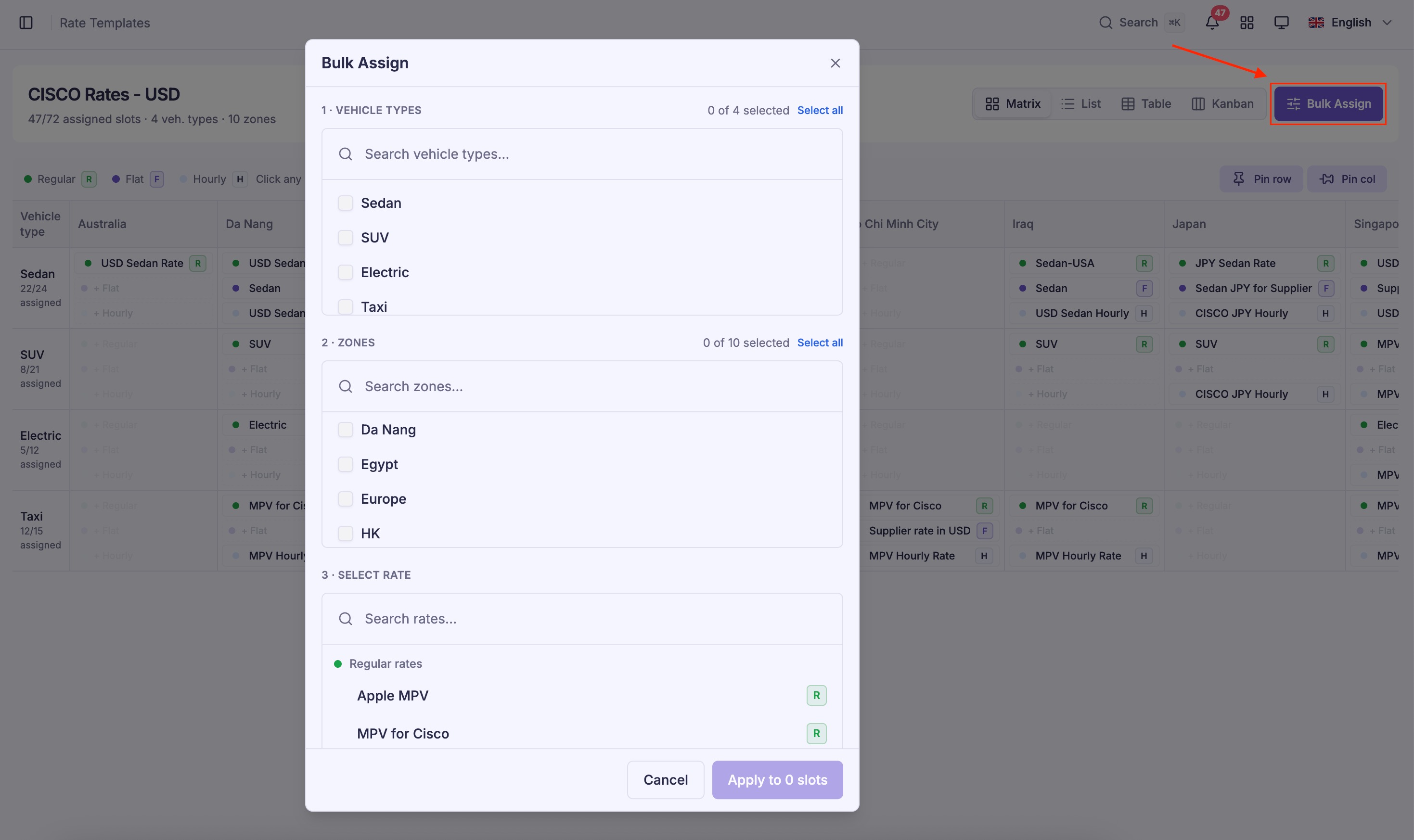Focus the Search zones field
The width and height of the screenshot is (1414, 840).
(x=582, y=386)
